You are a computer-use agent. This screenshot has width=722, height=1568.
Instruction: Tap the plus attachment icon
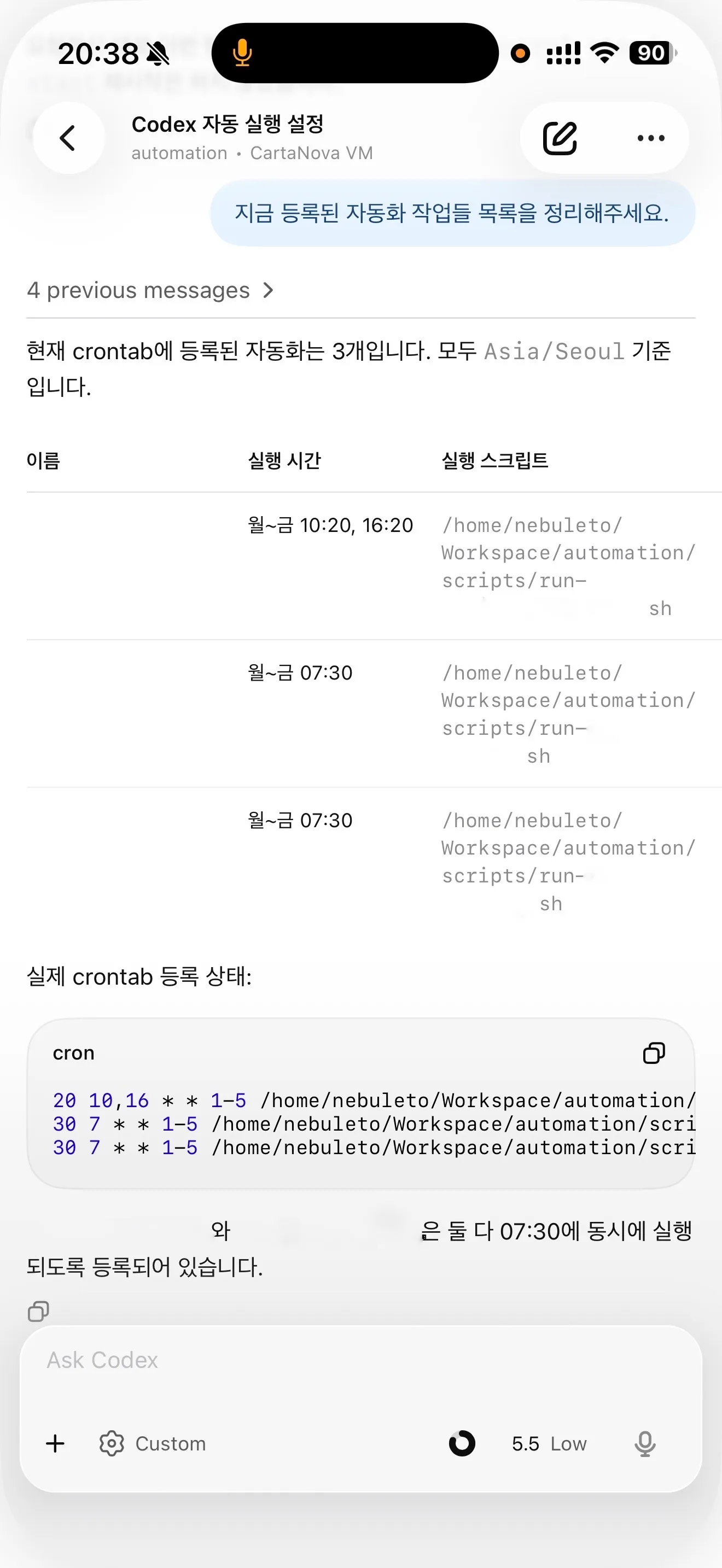[55, 1443]
